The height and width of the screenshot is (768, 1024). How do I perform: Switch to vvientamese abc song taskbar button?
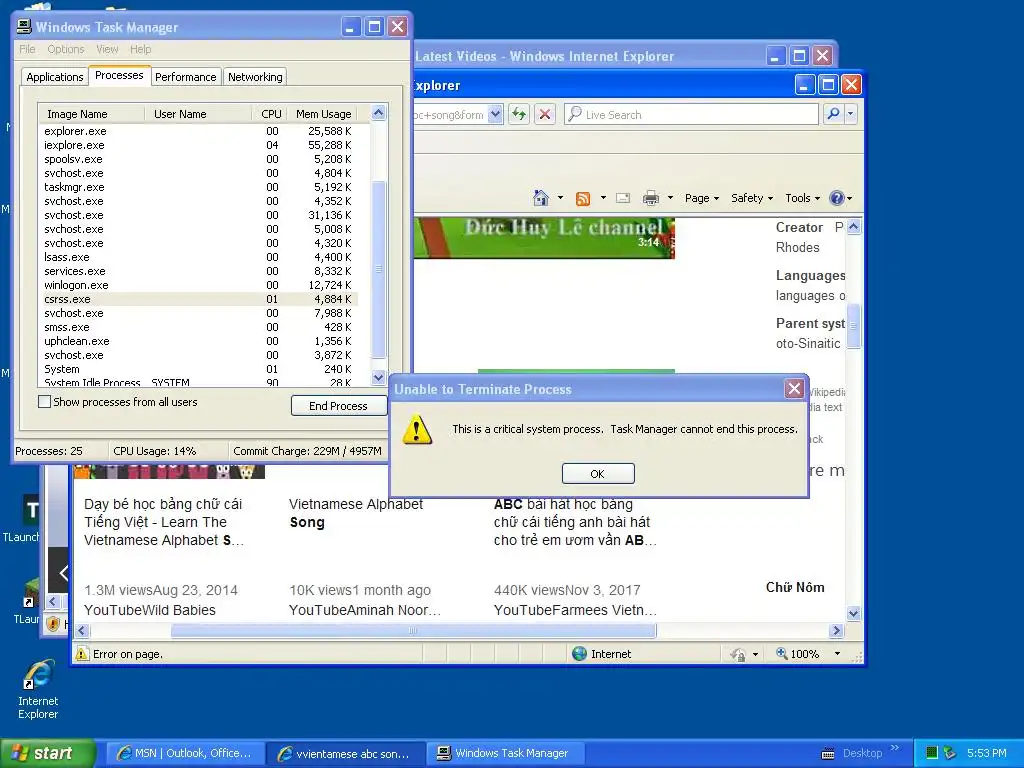point(345,753)
